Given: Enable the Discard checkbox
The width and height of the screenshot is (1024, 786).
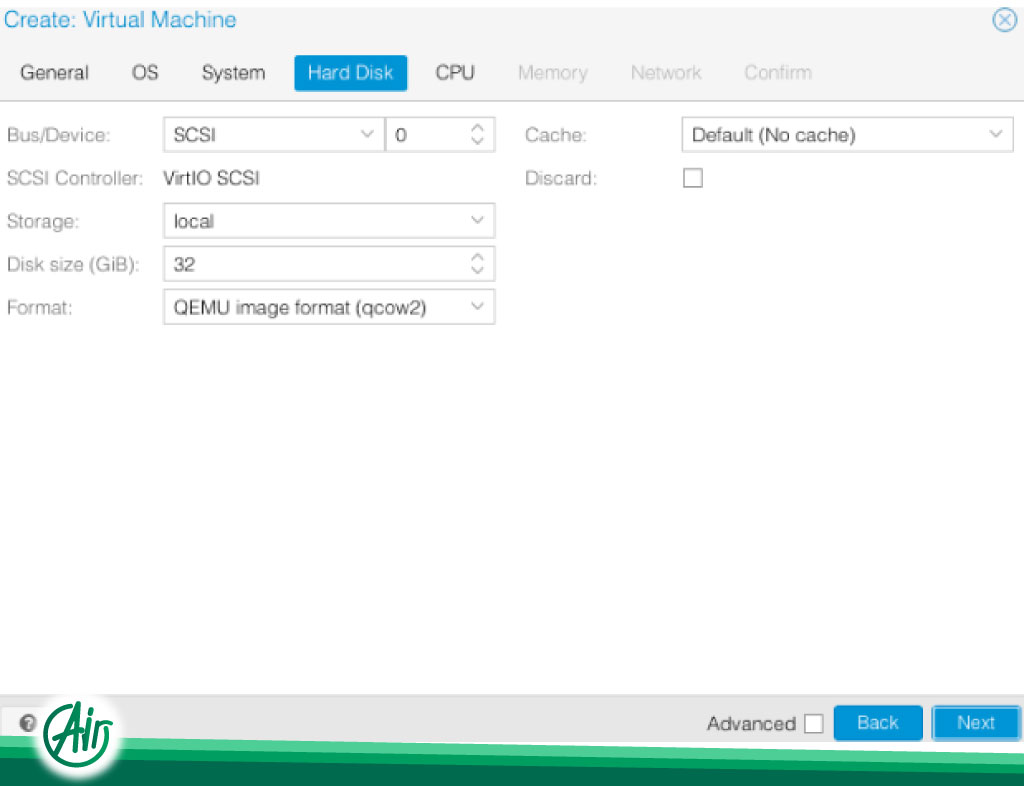Looking at the screenshot, I should click(693, 178).
